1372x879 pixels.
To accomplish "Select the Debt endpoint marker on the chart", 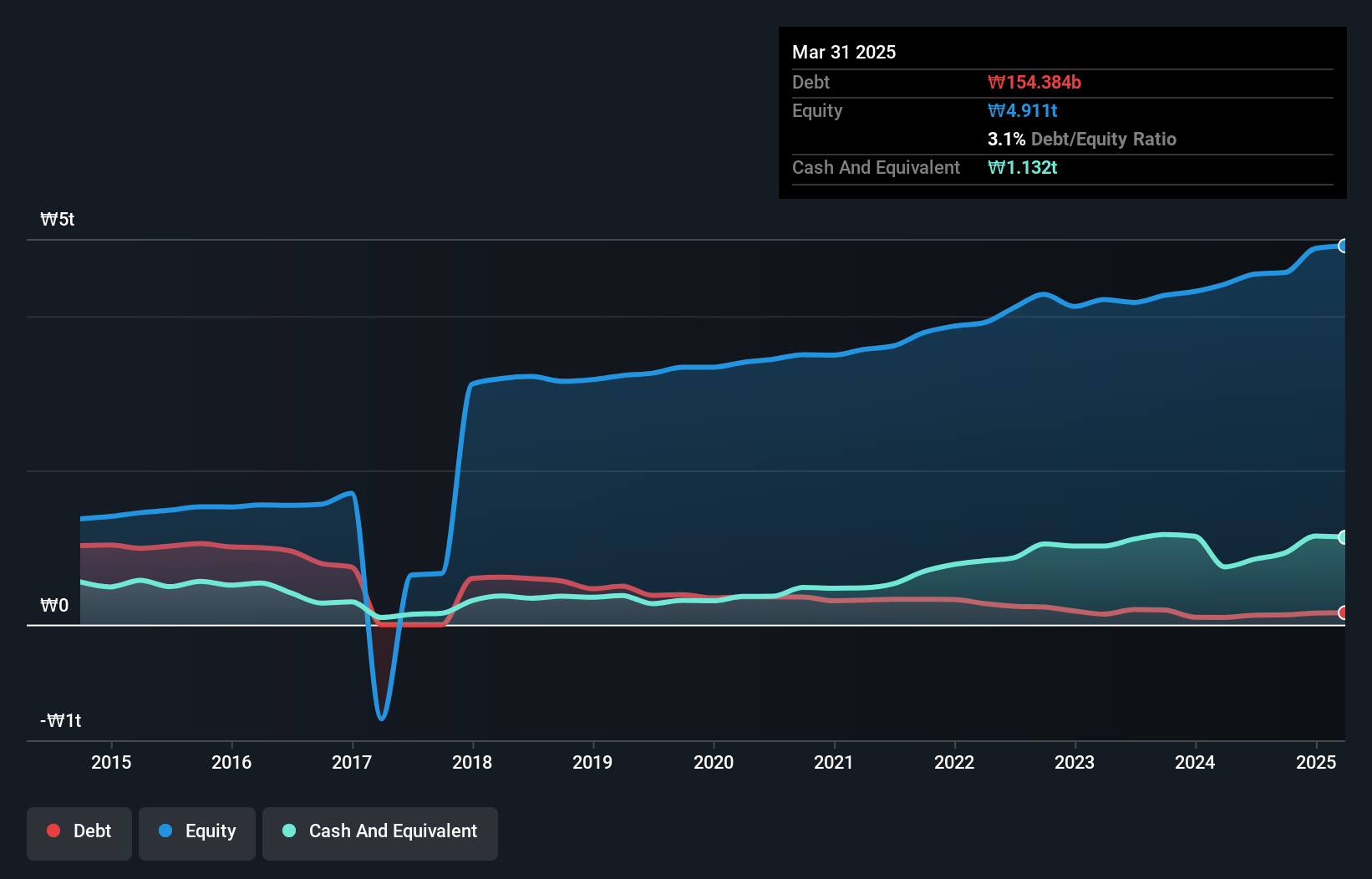I will (1343, 612).
